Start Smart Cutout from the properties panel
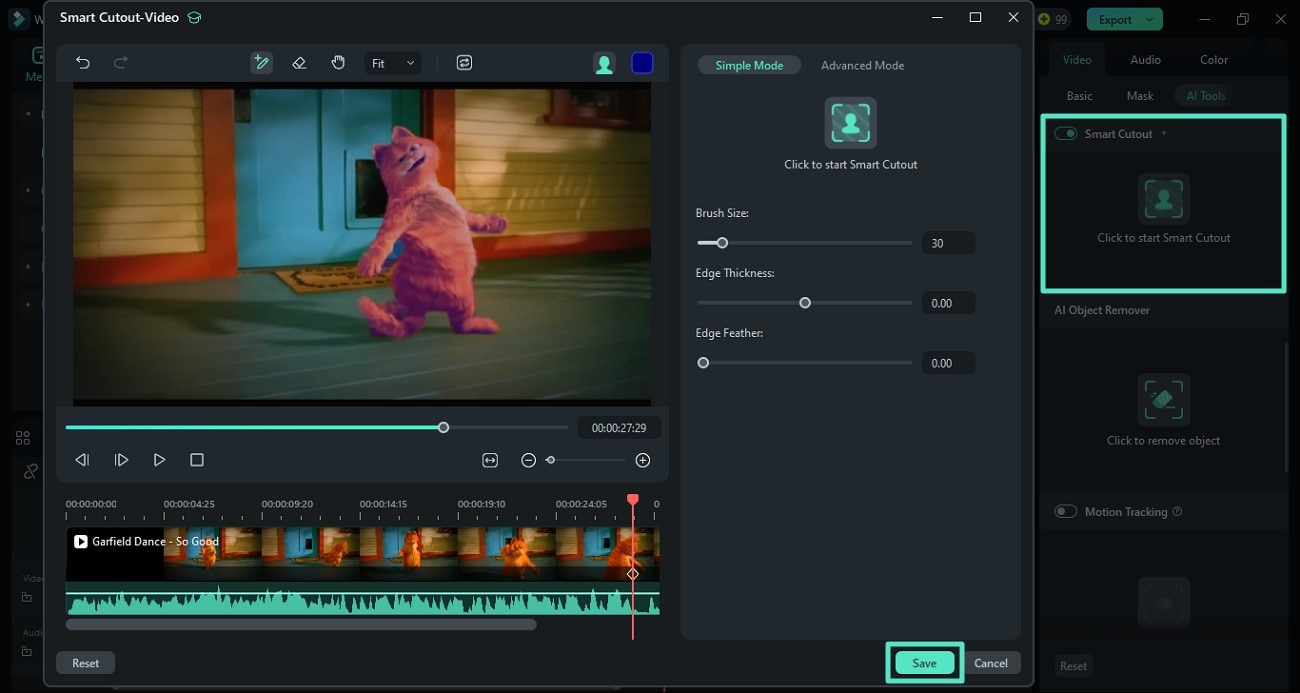This screenshot has width=1300, height=693. coord(1164,199)
